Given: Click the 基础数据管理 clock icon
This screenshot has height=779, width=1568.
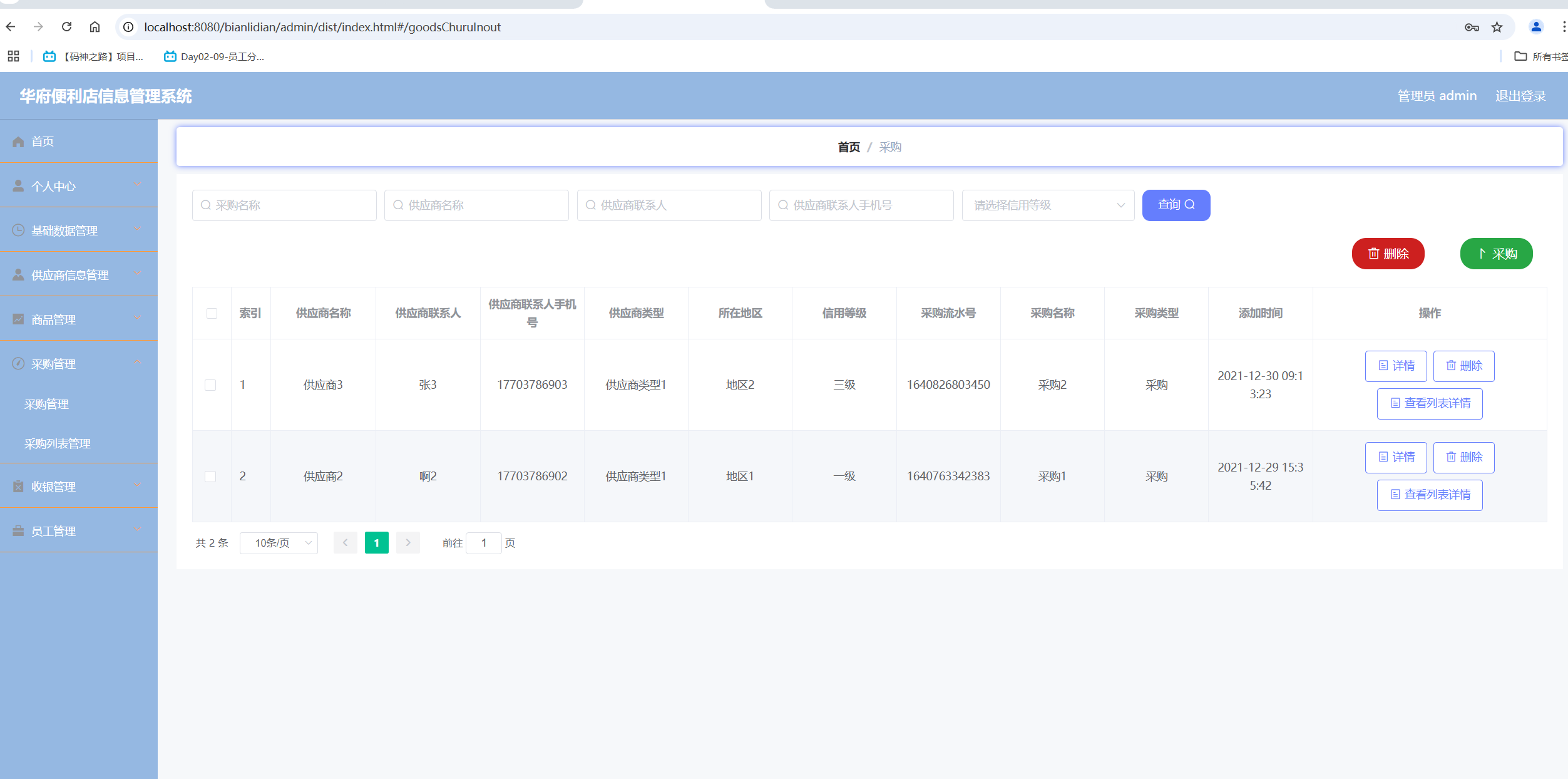Looking at the screenshot, I should point(18,230).
